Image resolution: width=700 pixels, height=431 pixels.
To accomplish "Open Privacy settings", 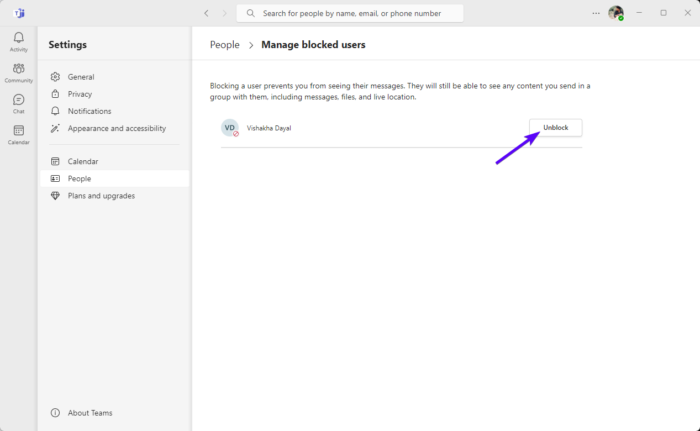I will 80,94.
